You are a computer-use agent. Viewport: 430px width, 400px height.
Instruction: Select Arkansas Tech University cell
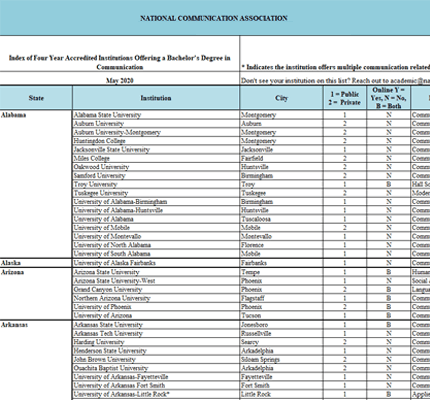coord(156,333)
